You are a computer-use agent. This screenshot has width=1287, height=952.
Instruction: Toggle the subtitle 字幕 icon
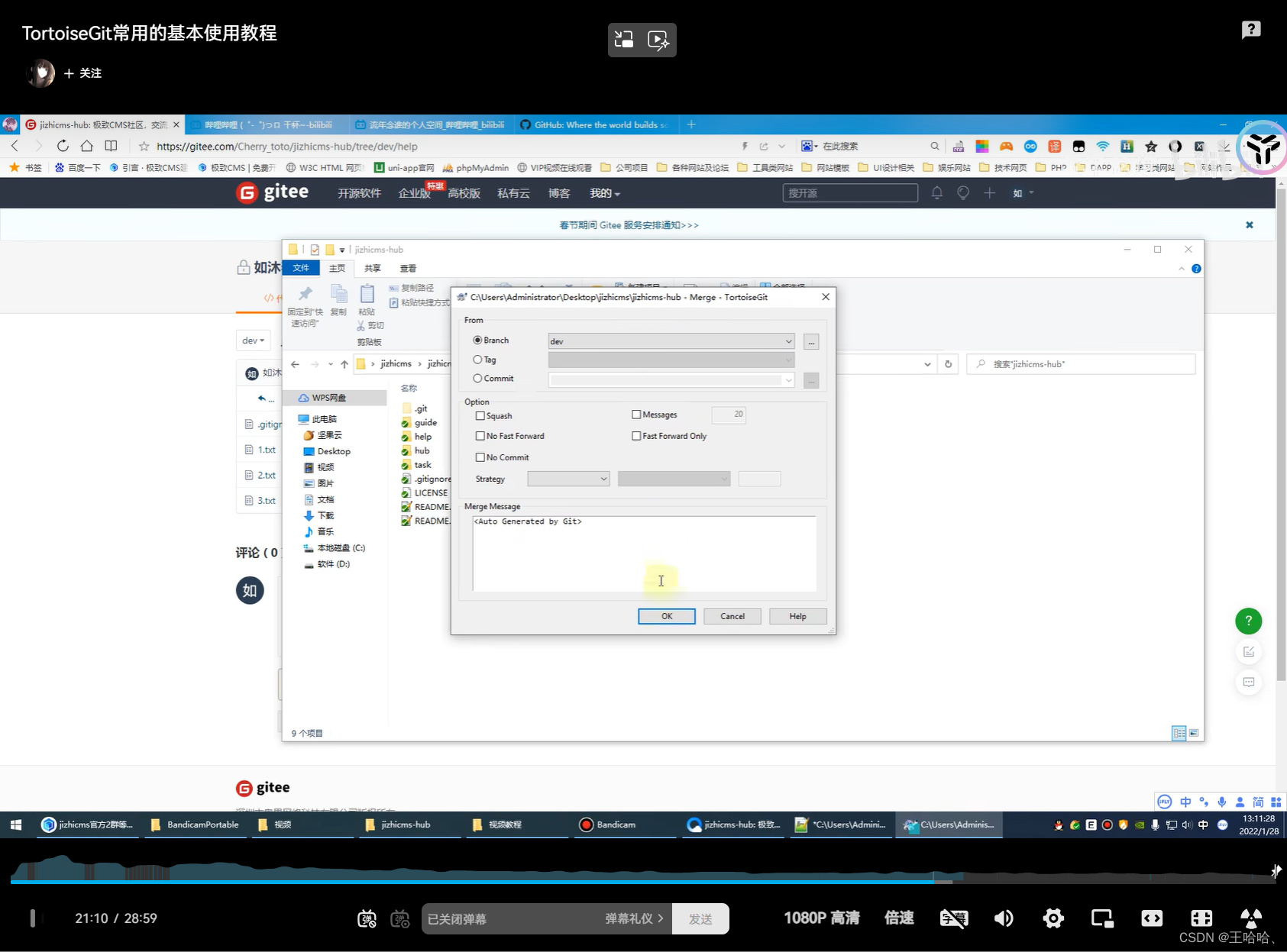coord(954,918)
